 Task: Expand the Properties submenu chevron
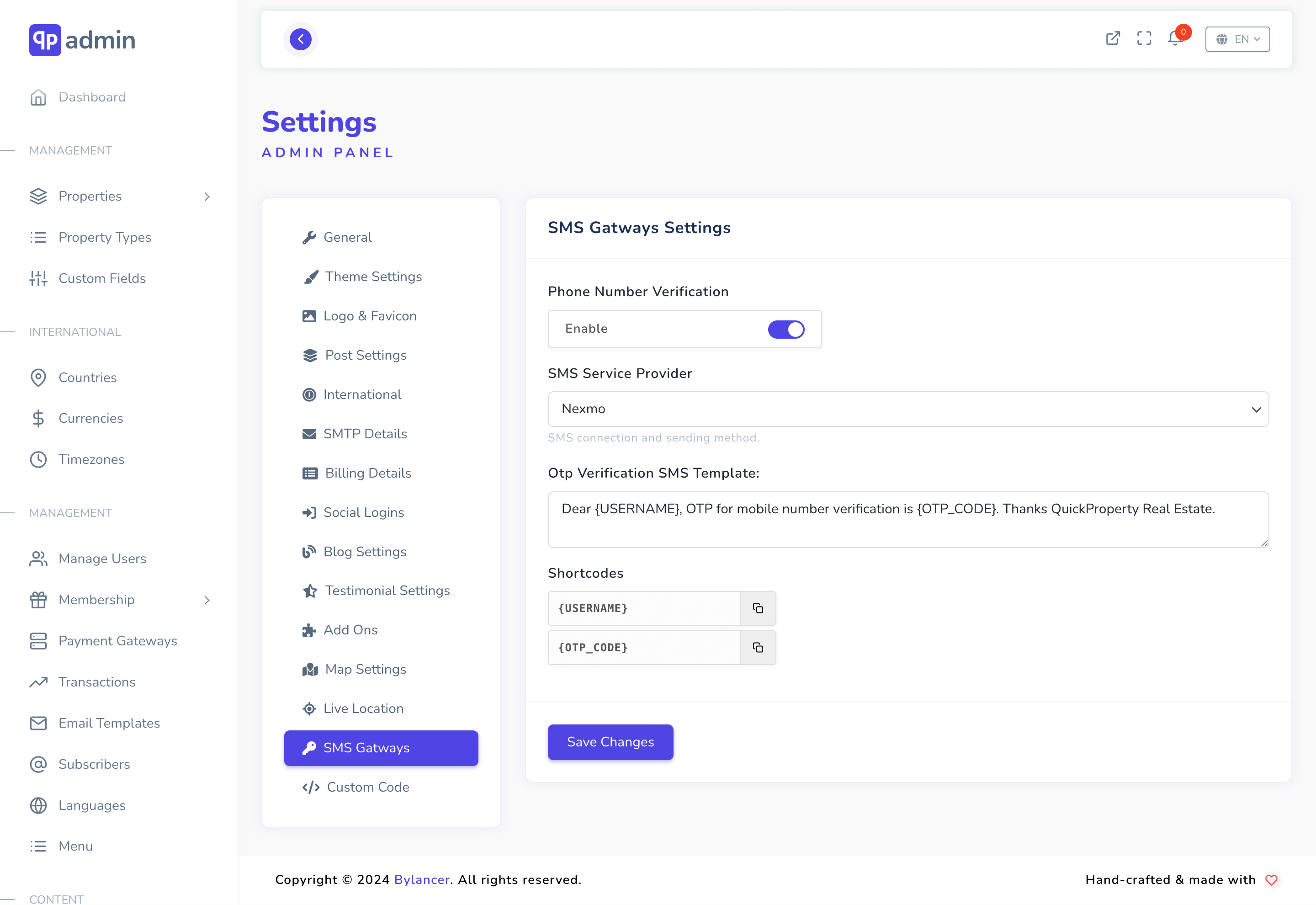207,196
